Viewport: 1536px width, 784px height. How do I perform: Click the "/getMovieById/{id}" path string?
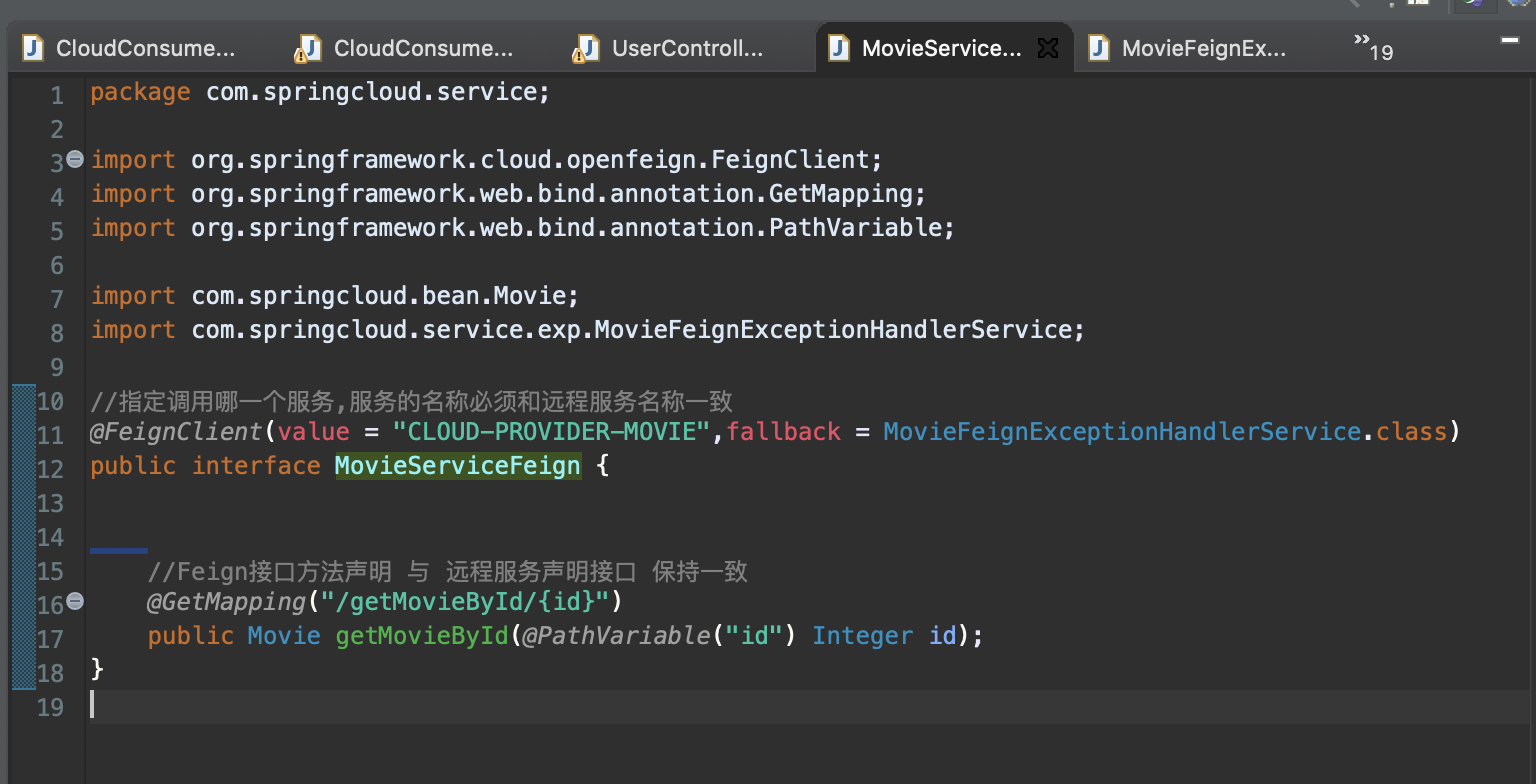pyautogui.click(x=465, y=602)
